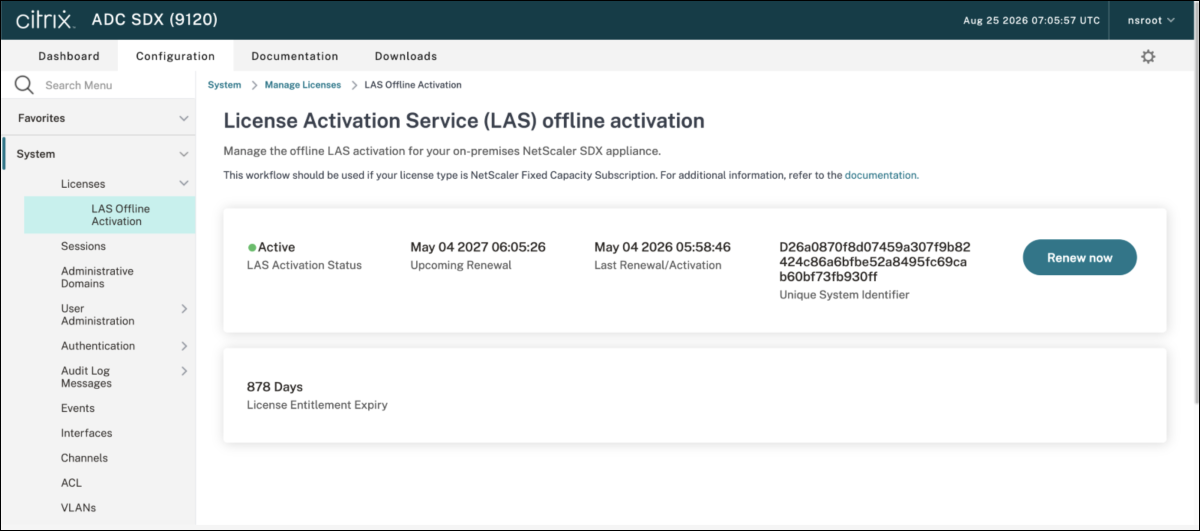Open Administrative Domains in the sidebar
The height and width of the screenshot is (531, 1200).
97,277
